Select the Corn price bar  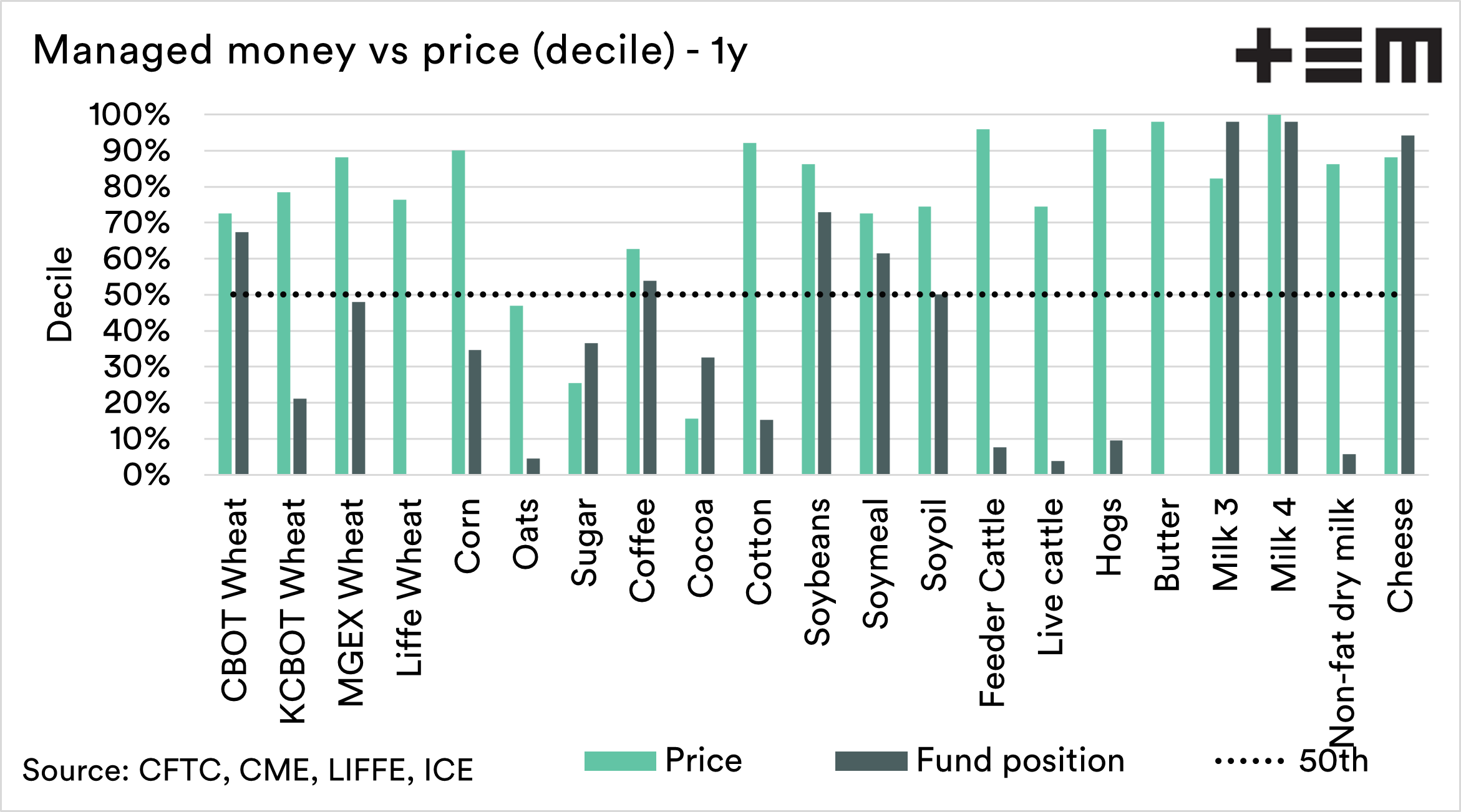click(459, 312)
